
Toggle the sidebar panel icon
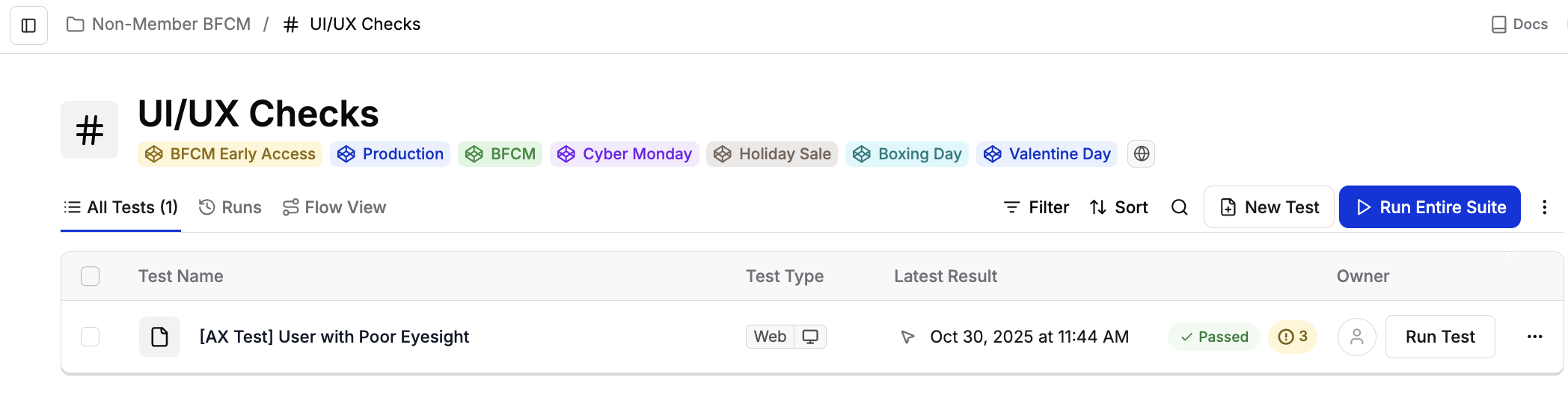tap(28, 25)
